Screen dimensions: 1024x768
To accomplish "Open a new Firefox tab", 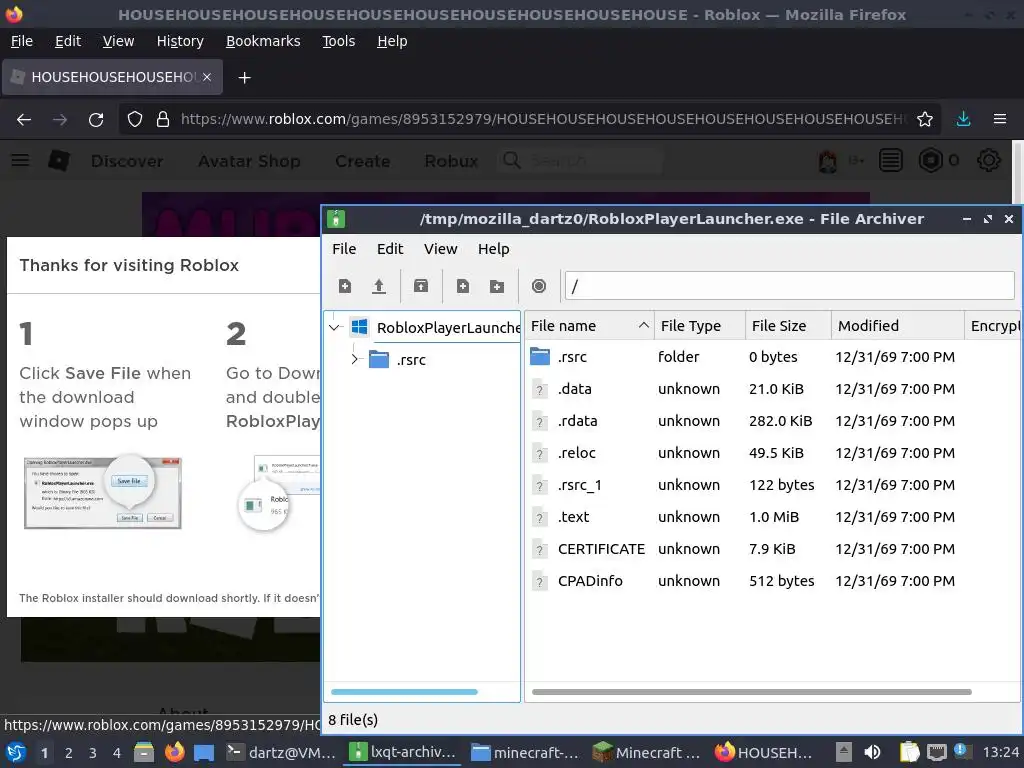I will point(244,78).
